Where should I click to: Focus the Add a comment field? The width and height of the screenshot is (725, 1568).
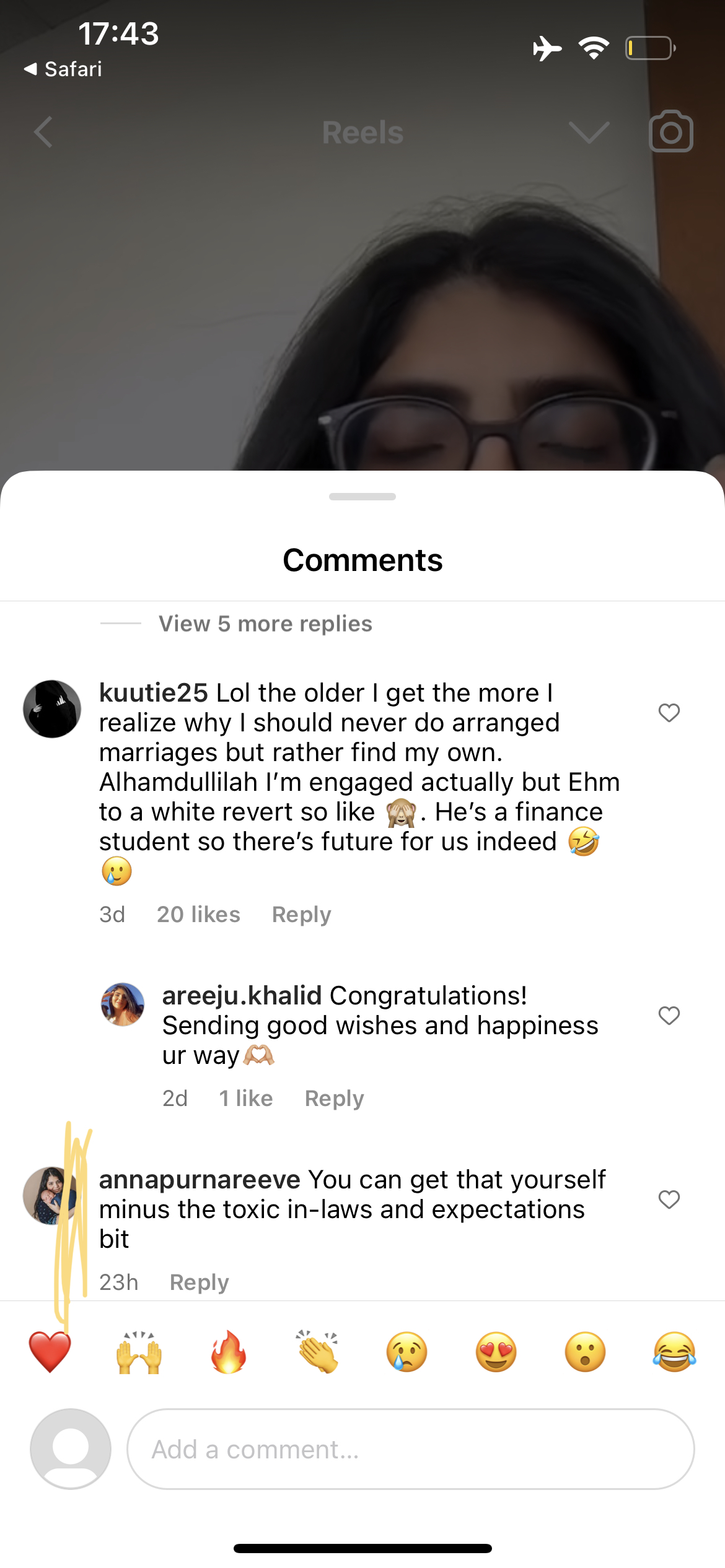point(411,1449)
